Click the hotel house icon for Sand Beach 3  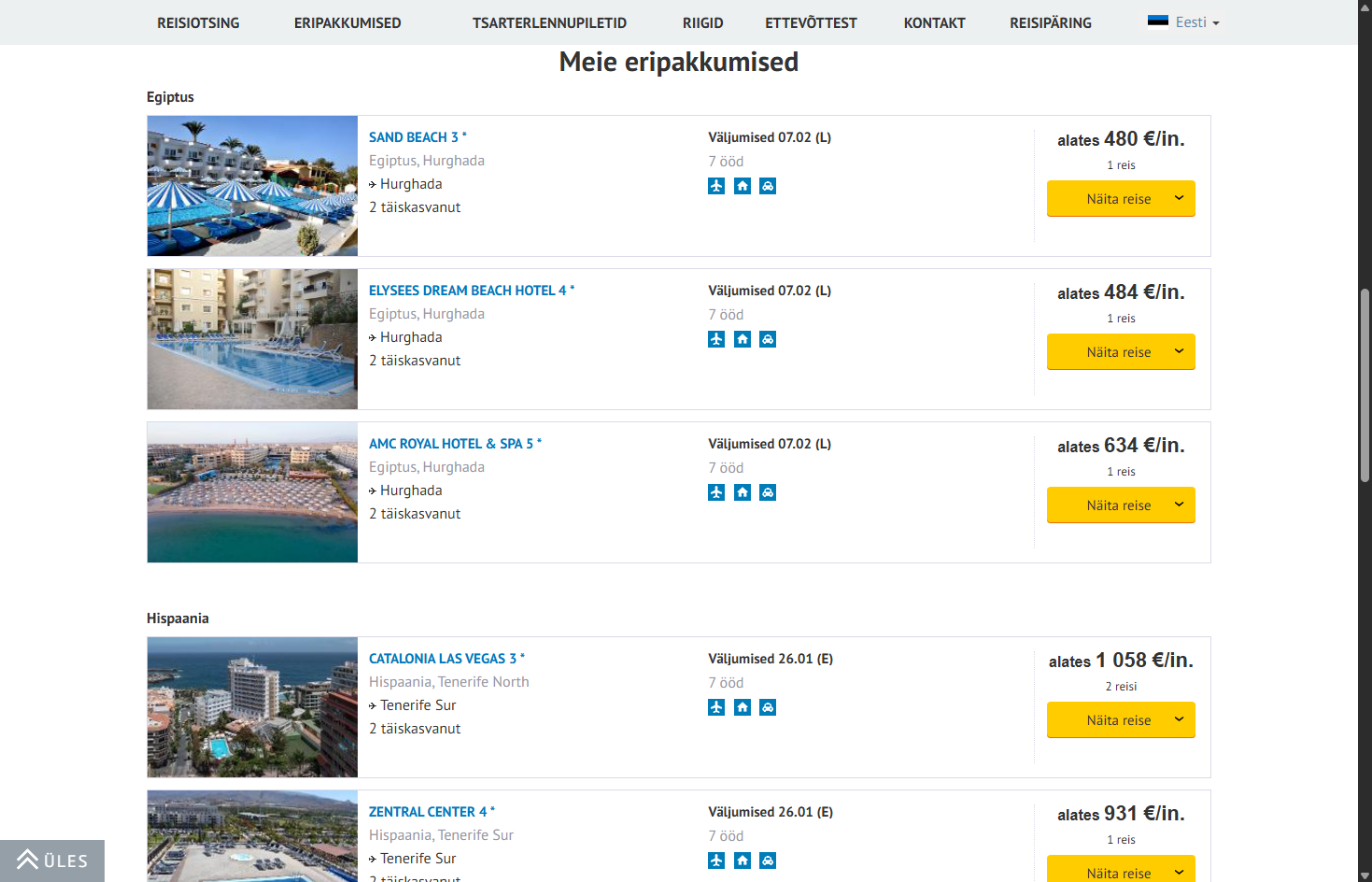click(743, 186)
